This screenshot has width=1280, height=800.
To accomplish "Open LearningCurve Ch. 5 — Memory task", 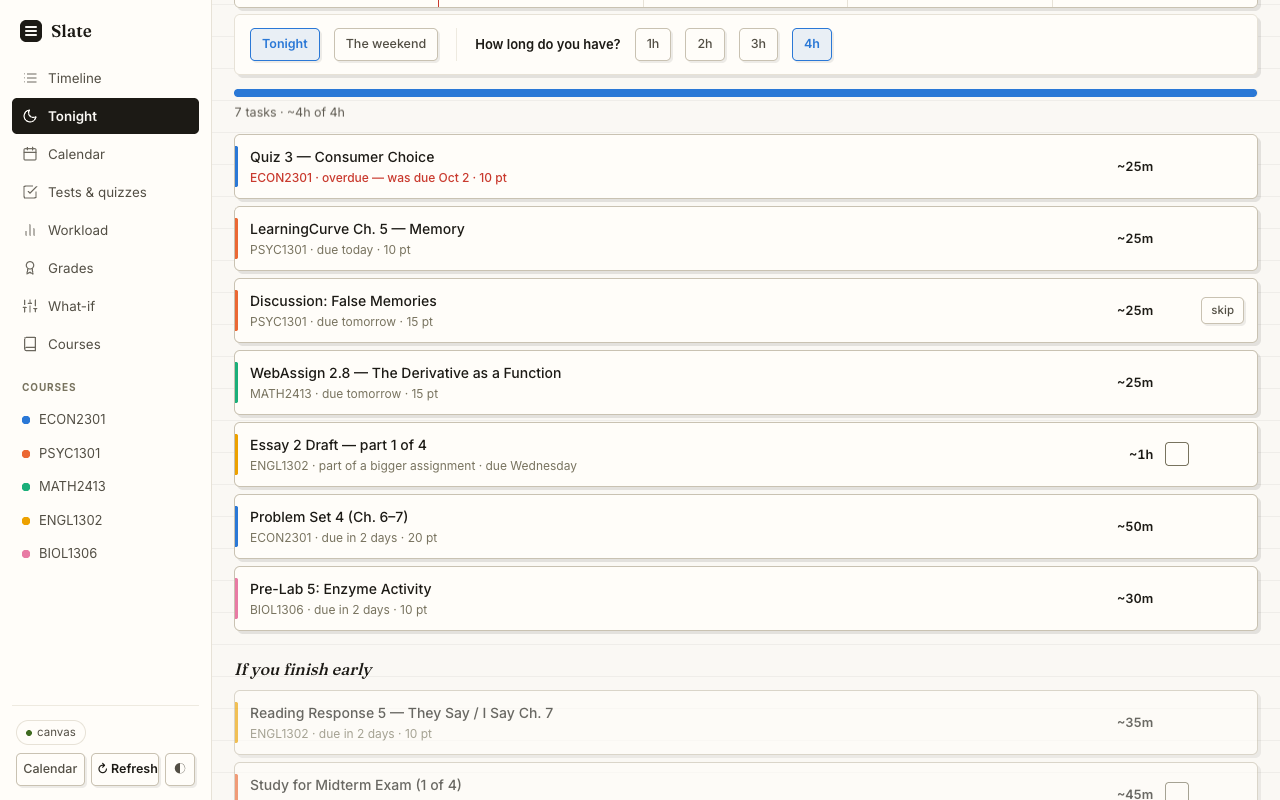I will point(745,238).
